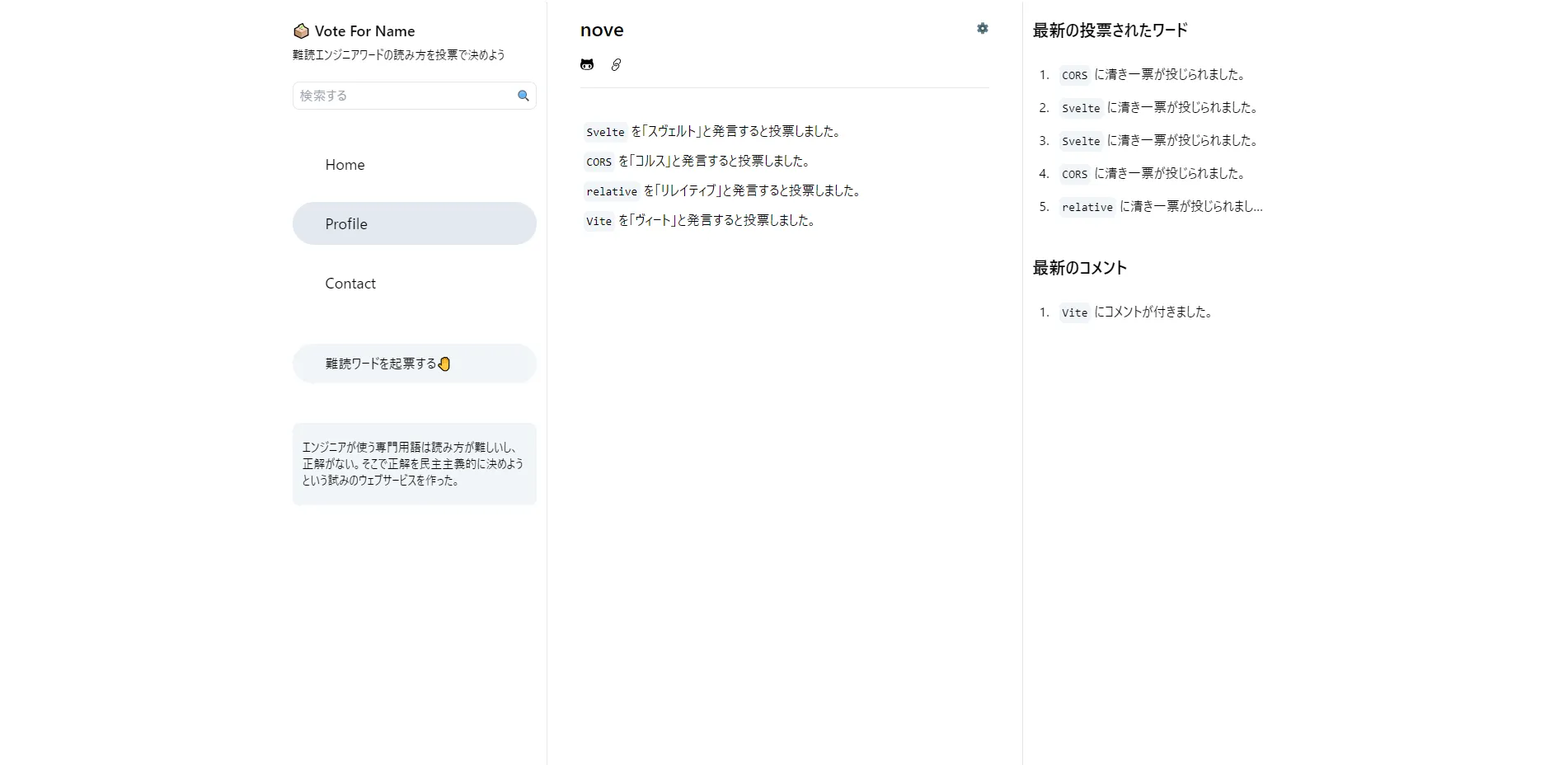
Task: Click the chain link icon under nove
Action: [616, 64]
